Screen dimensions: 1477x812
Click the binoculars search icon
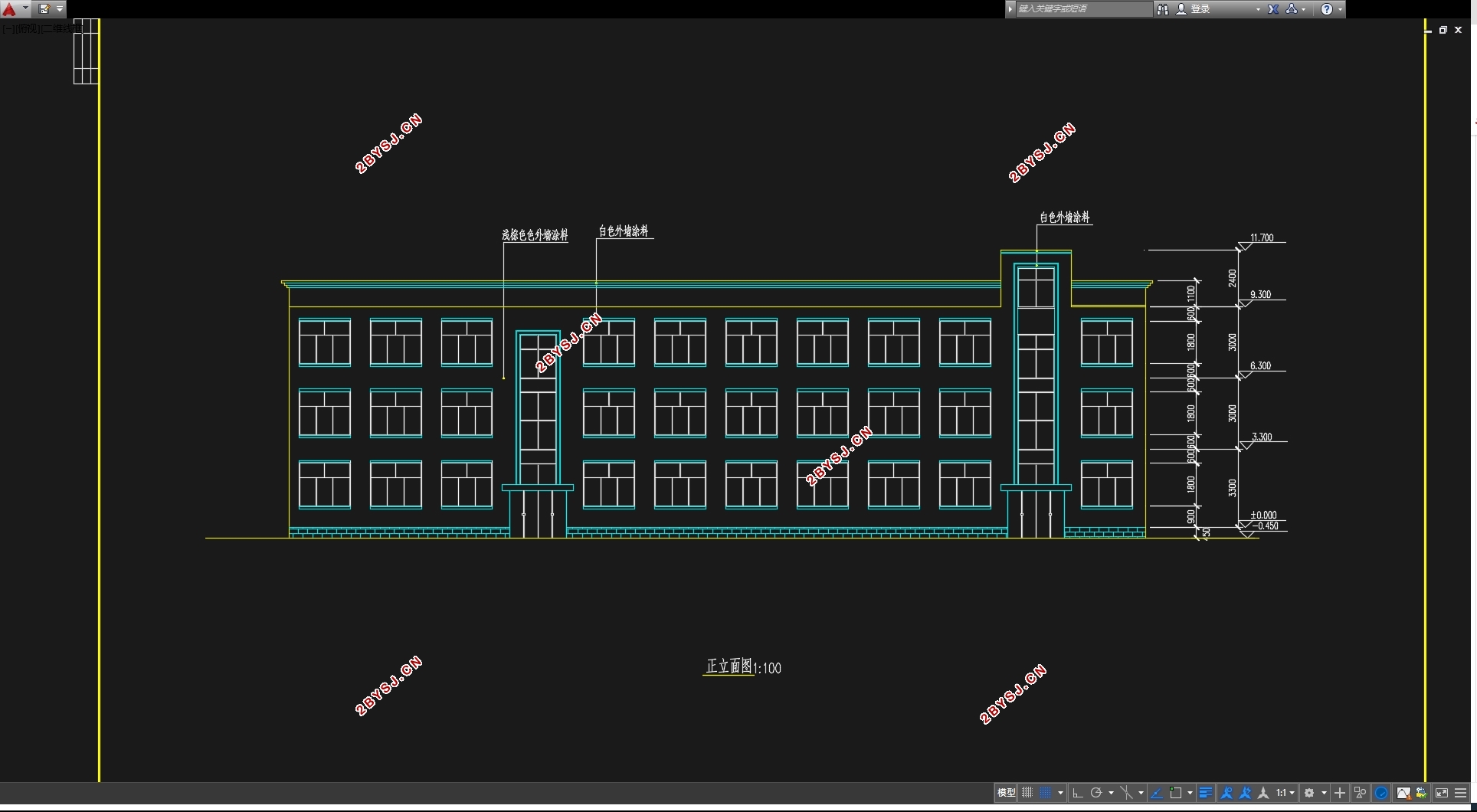1163,9
